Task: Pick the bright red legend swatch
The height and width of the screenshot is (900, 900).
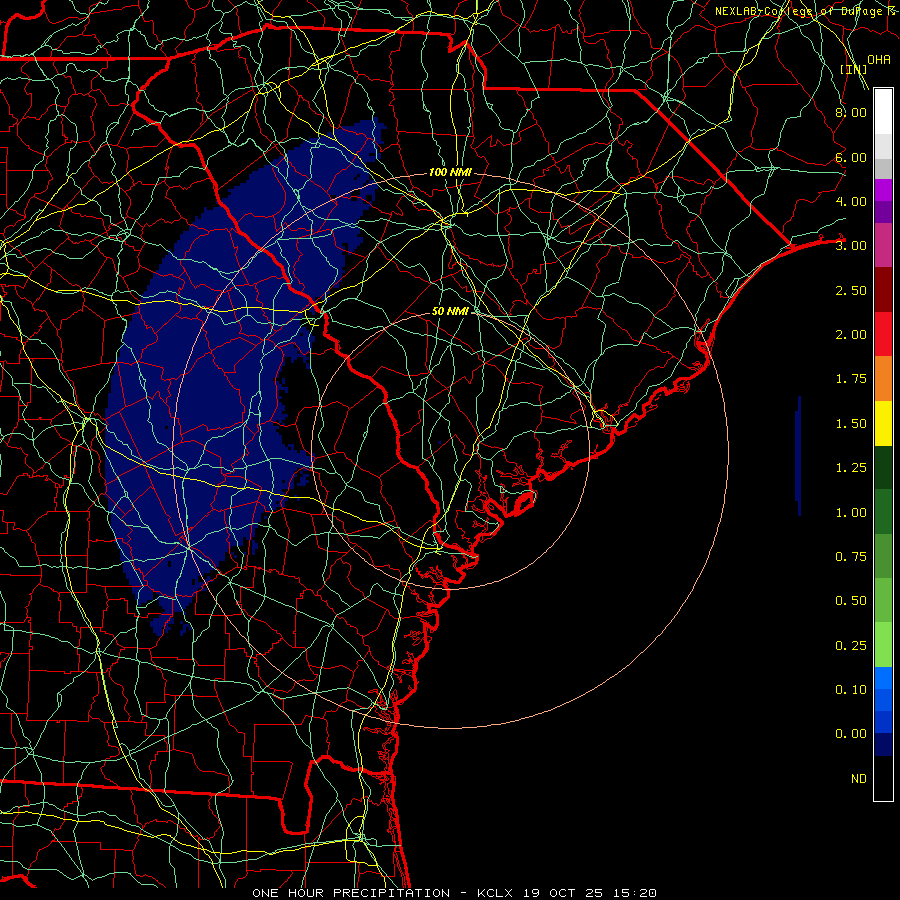Action: pyautogui.click(x=883, y=335)
